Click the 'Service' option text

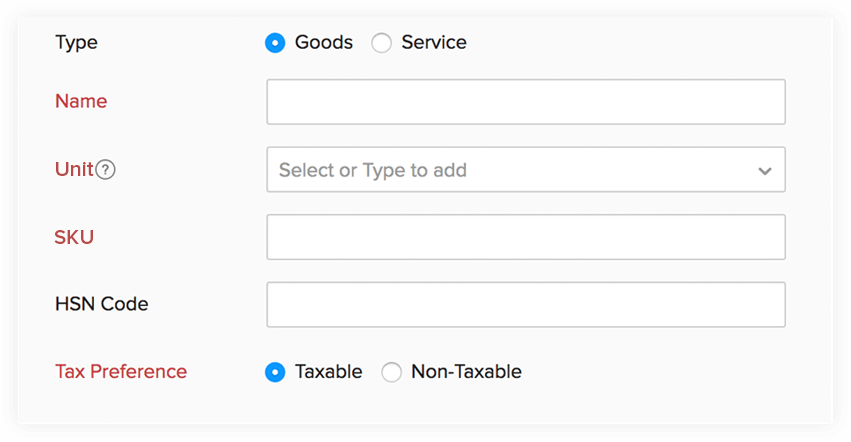(434, 43)
